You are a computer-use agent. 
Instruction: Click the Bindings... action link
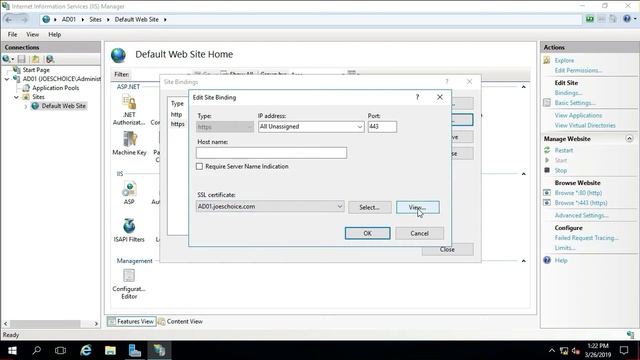coord(568,93)
